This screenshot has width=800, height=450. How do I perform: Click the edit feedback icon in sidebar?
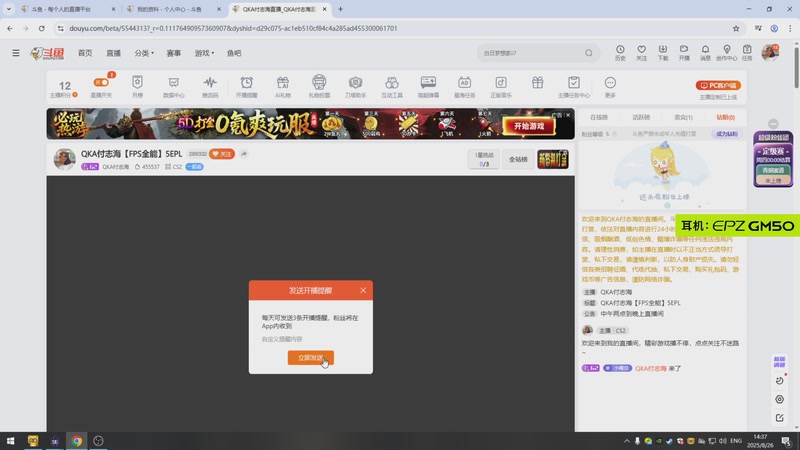click(779, 418)
